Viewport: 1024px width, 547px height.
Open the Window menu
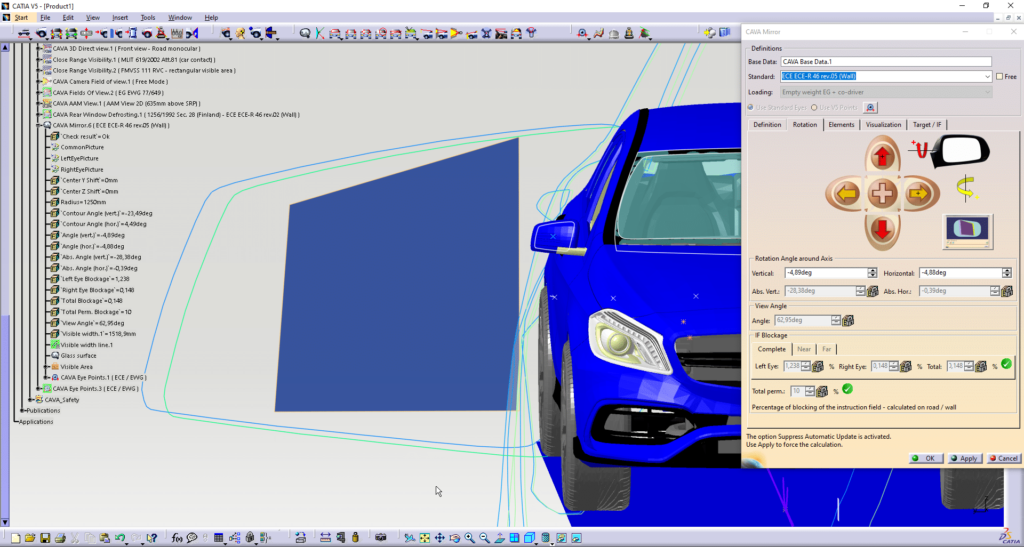[180, 18]
